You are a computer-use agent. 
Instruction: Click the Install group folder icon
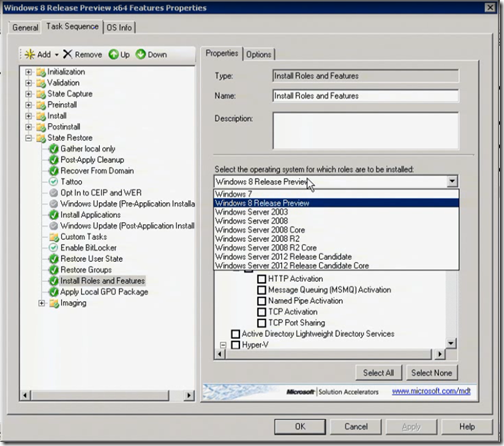point(41,116)
